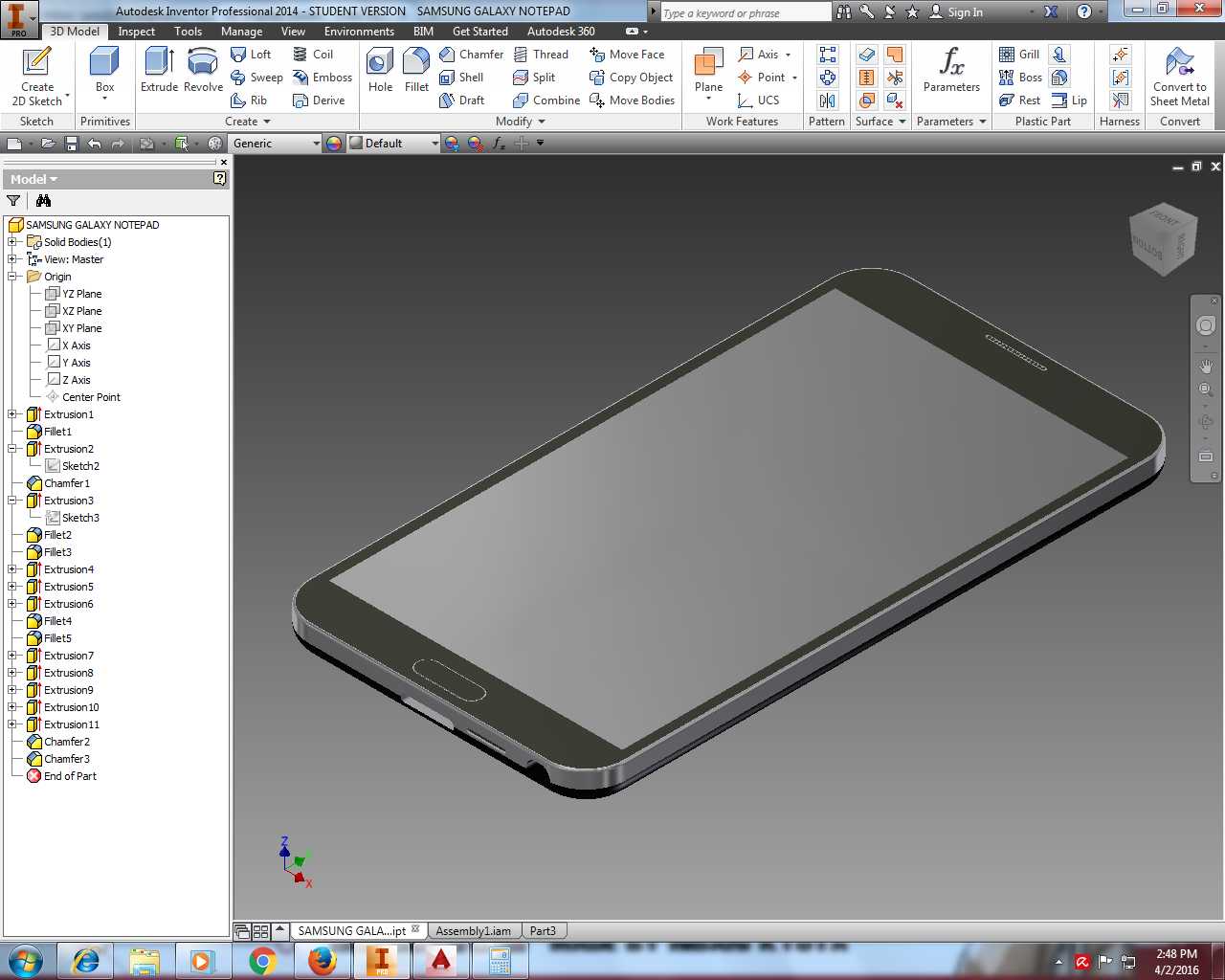Choose the Move Bodies tool
This screenshot has height=980, width=1225.
(x=633, y=100)
